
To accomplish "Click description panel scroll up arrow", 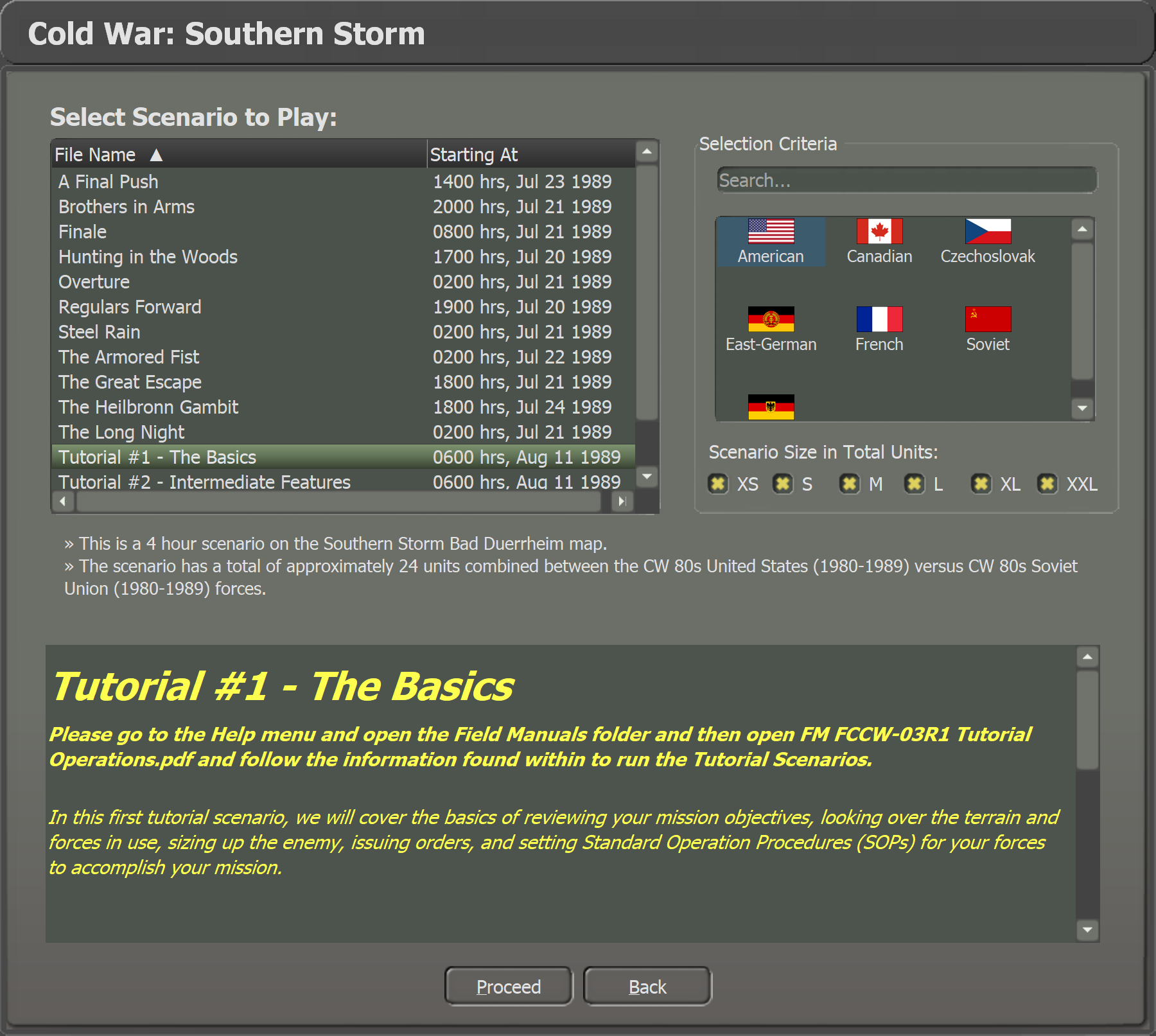I will [1087, 657].
